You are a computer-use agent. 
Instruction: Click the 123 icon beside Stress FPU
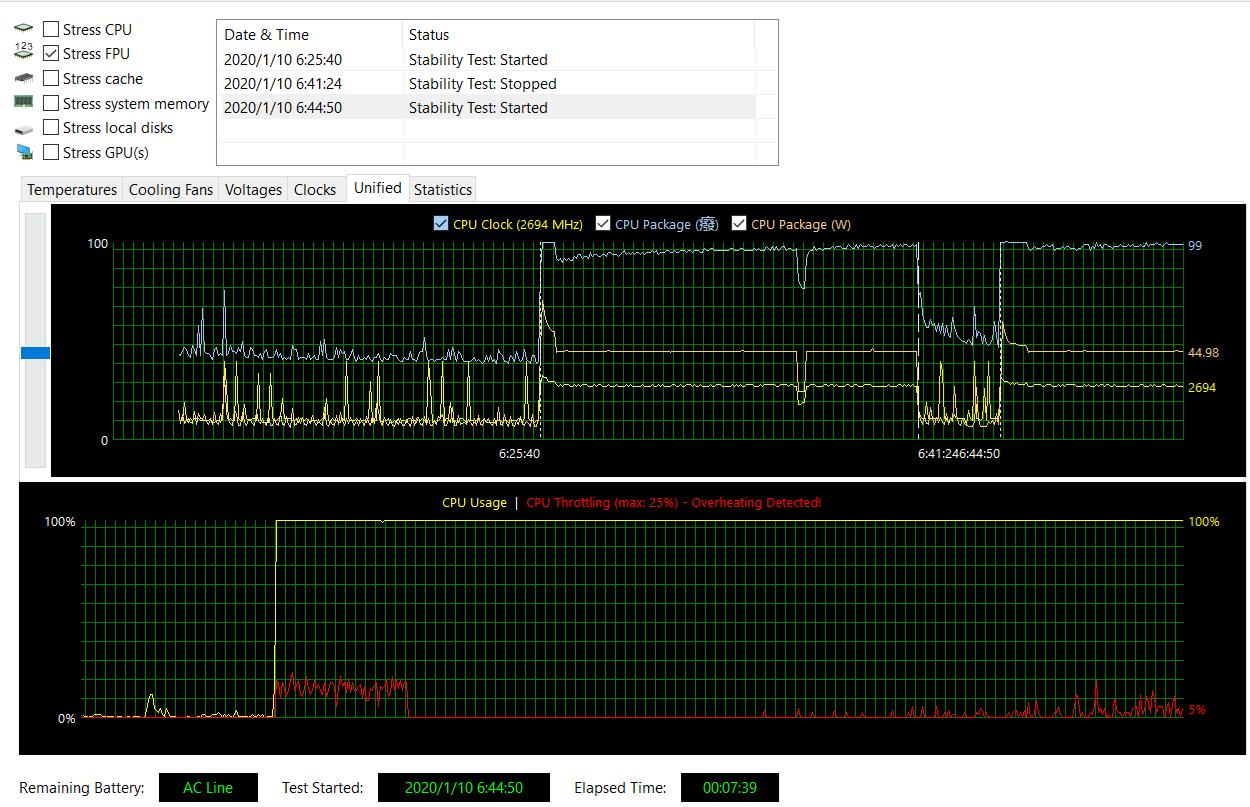(x=24, y=53)
